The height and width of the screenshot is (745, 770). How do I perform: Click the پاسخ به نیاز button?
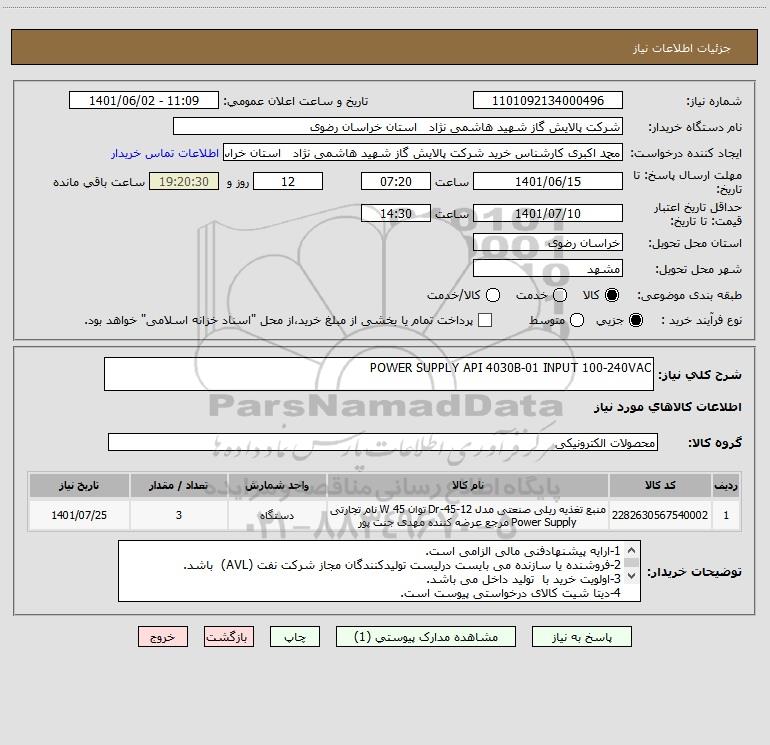(x=581, y=637)
